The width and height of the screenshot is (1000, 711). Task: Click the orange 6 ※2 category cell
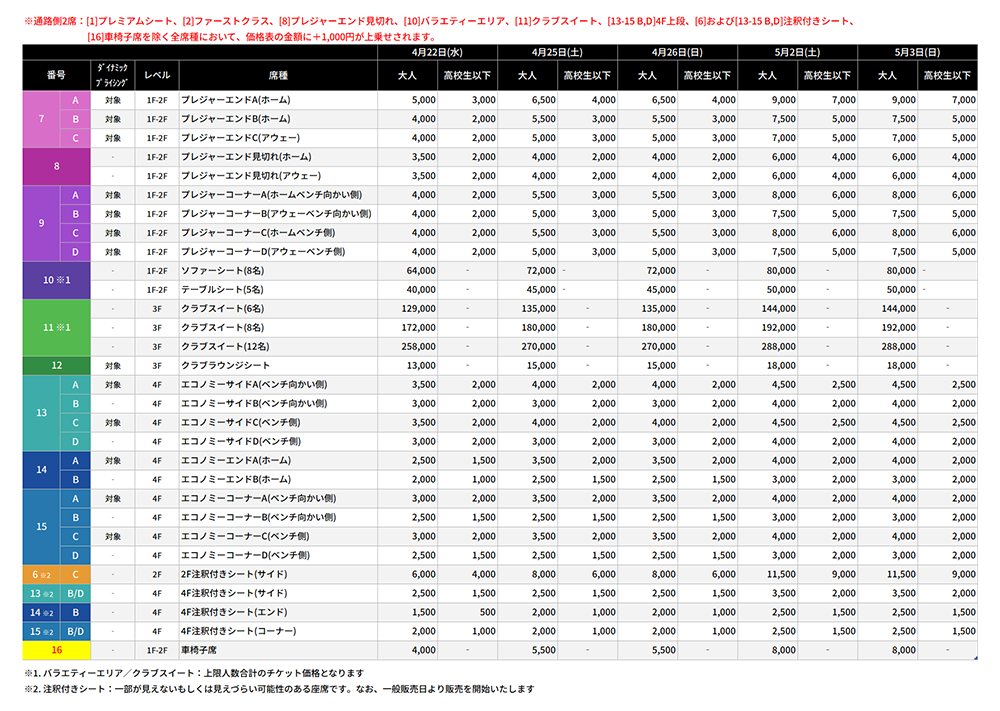coord(41,574)
